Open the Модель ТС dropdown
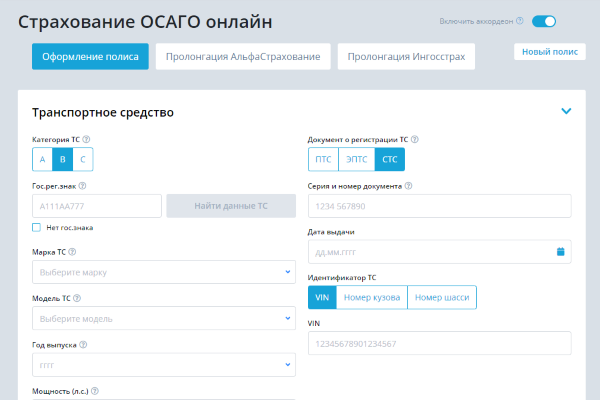The height and width of the screenshot is (400, 600). click(x=164, y=318)
